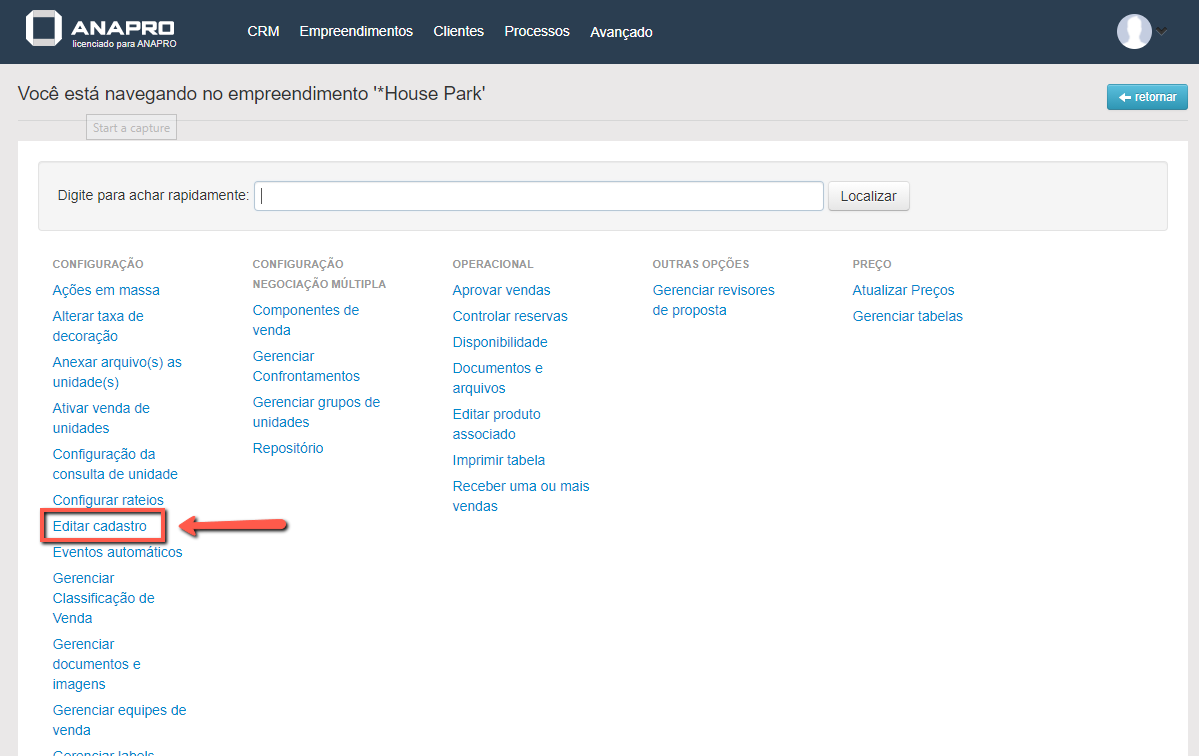
Task: Click Aprovar vendas link
Action: [501, 290]
